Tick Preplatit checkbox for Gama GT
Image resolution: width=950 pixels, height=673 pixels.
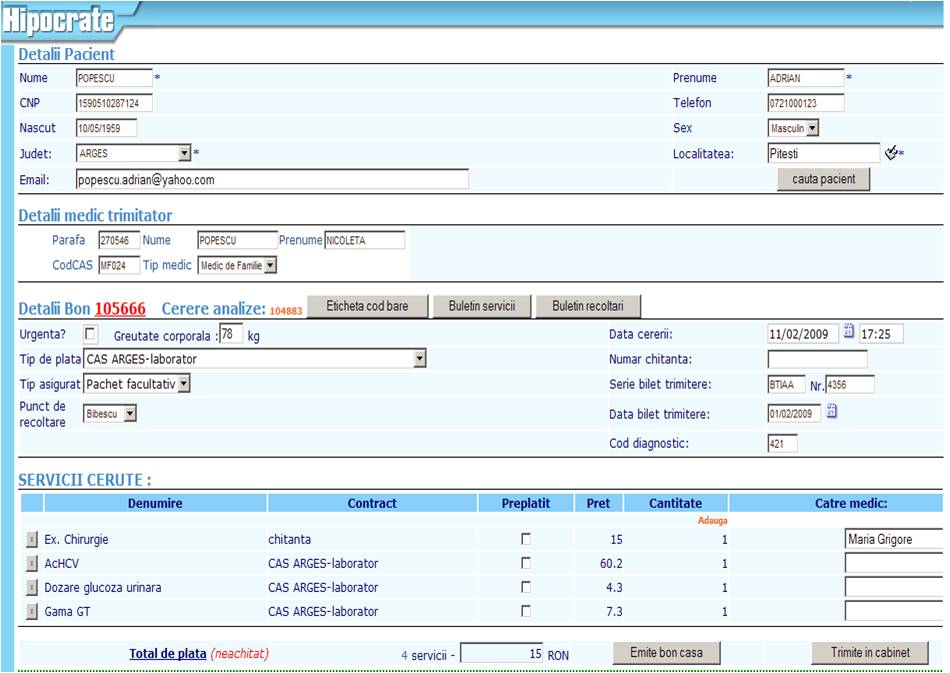pyautogui.click(x=526, y=611)
